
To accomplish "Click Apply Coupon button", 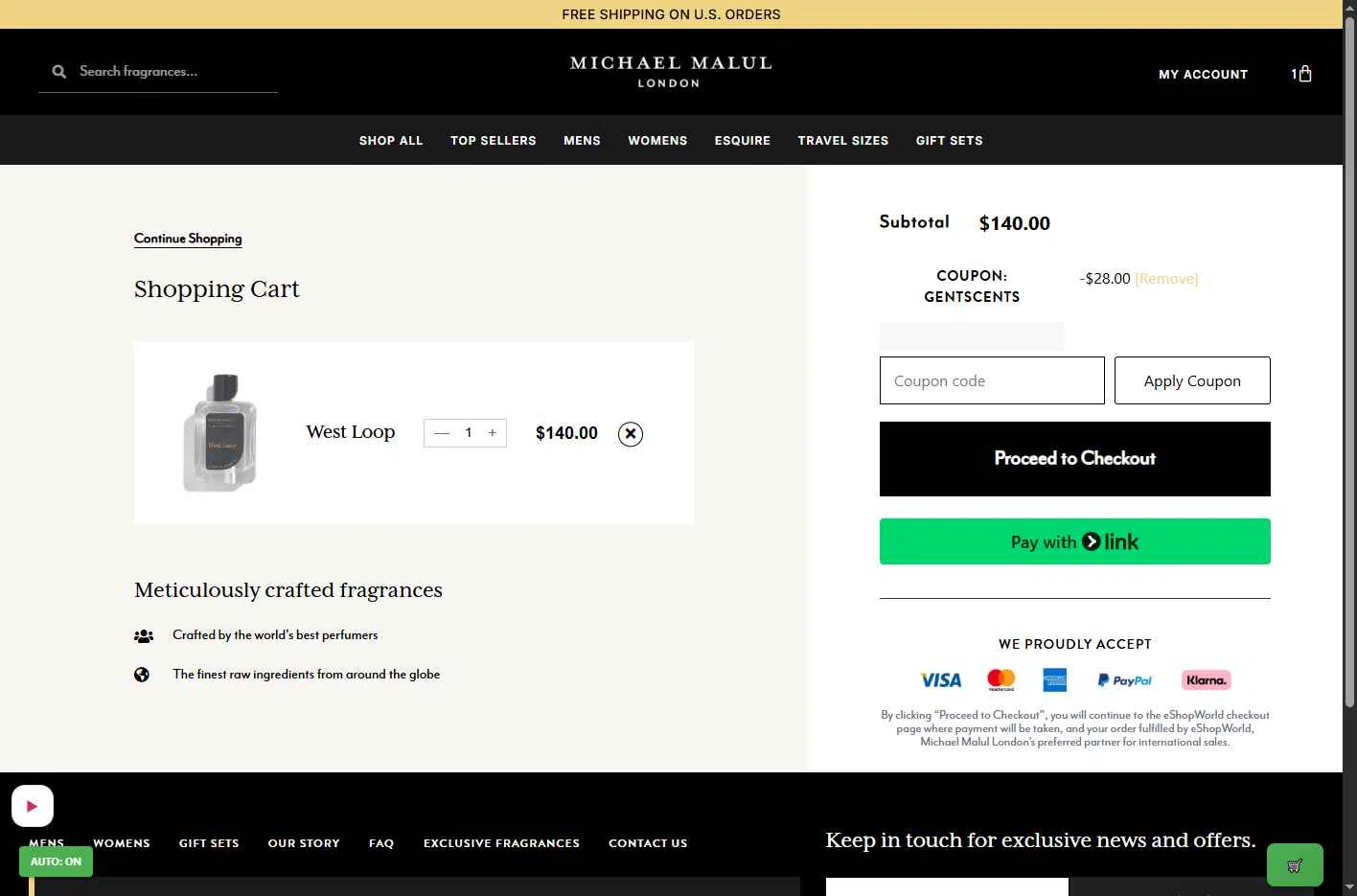I will click(x=1192, y=380).
